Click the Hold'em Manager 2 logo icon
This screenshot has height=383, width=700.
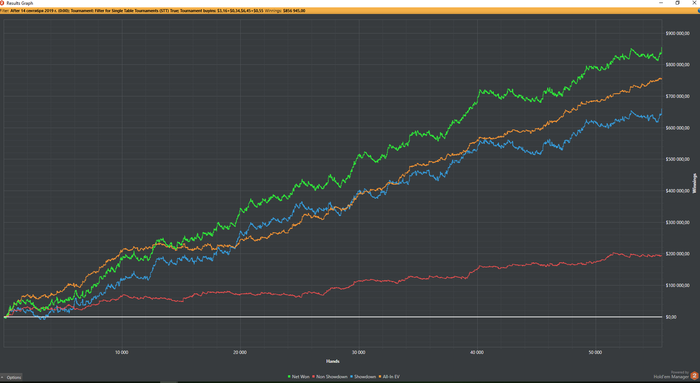[694, 376]
